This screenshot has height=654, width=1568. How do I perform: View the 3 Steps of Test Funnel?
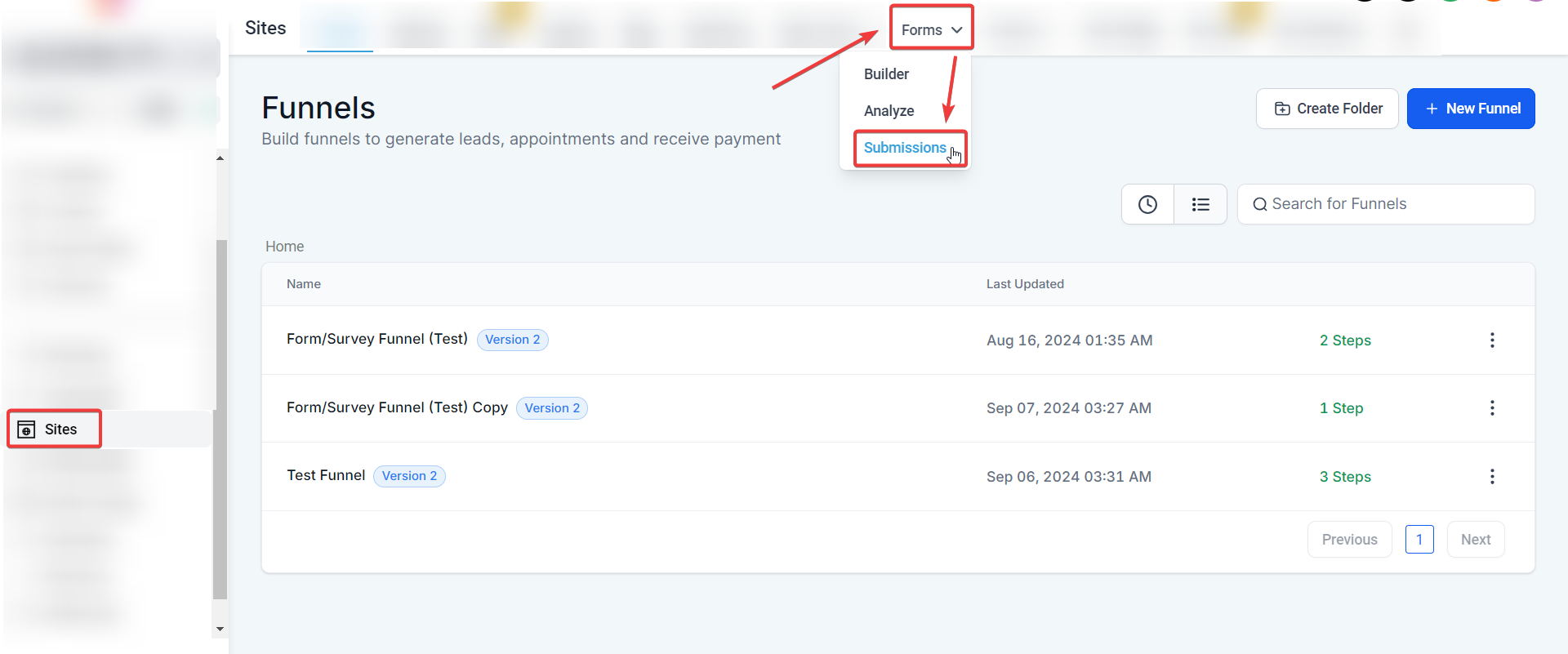coord(1345,477)
